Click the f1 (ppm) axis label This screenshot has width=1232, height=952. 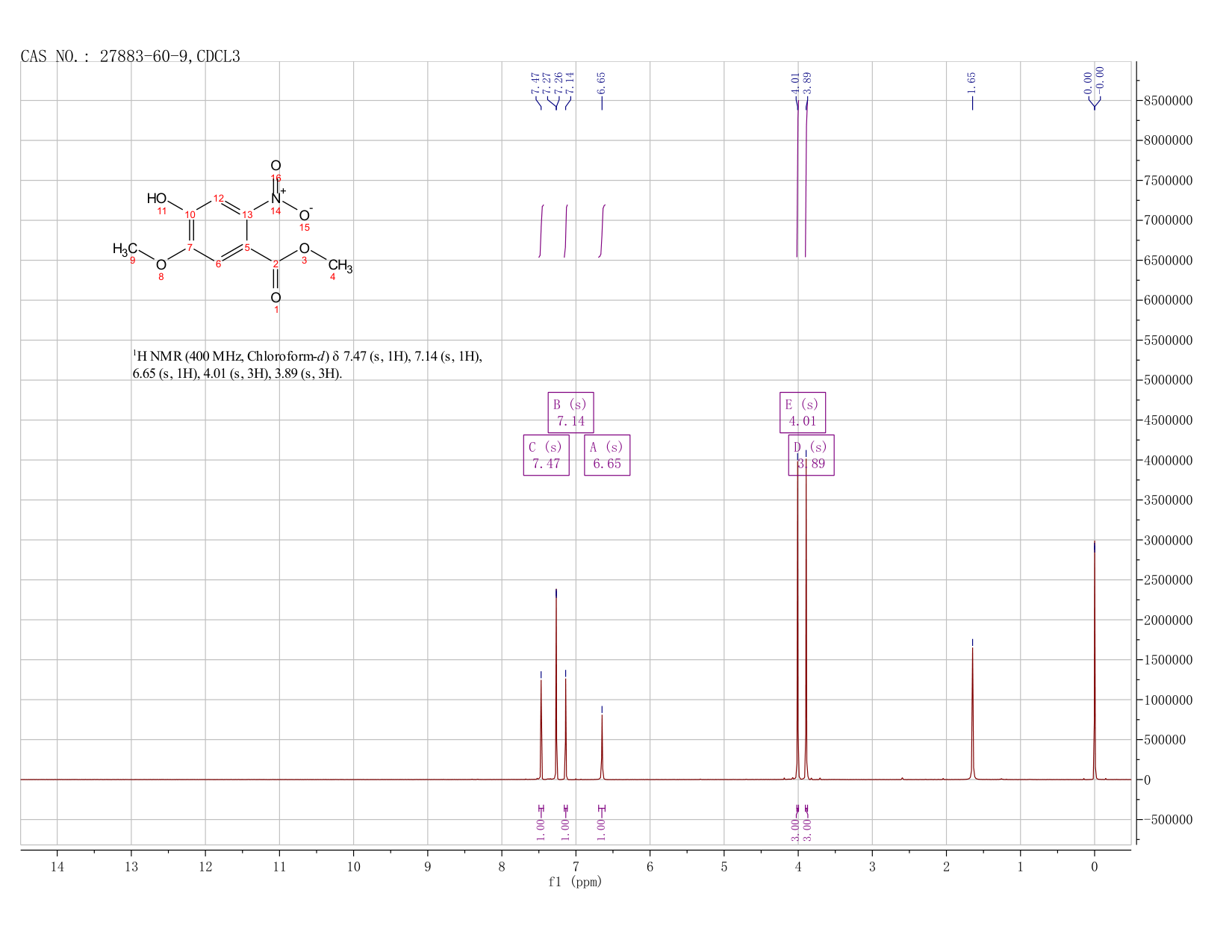point(575,882)
